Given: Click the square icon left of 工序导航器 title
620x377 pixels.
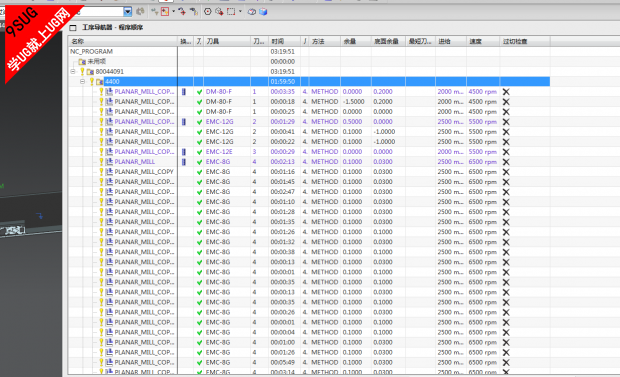Looking at the screenshot, I should tap(73, 28).
